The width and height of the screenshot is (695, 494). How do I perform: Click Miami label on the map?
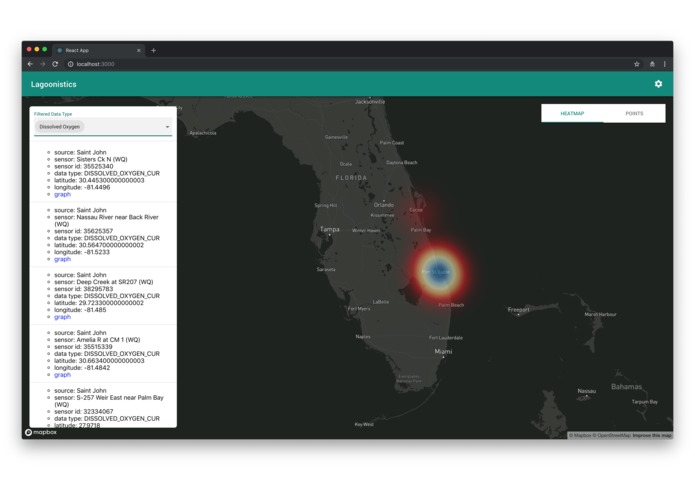(x=443, y=351)
